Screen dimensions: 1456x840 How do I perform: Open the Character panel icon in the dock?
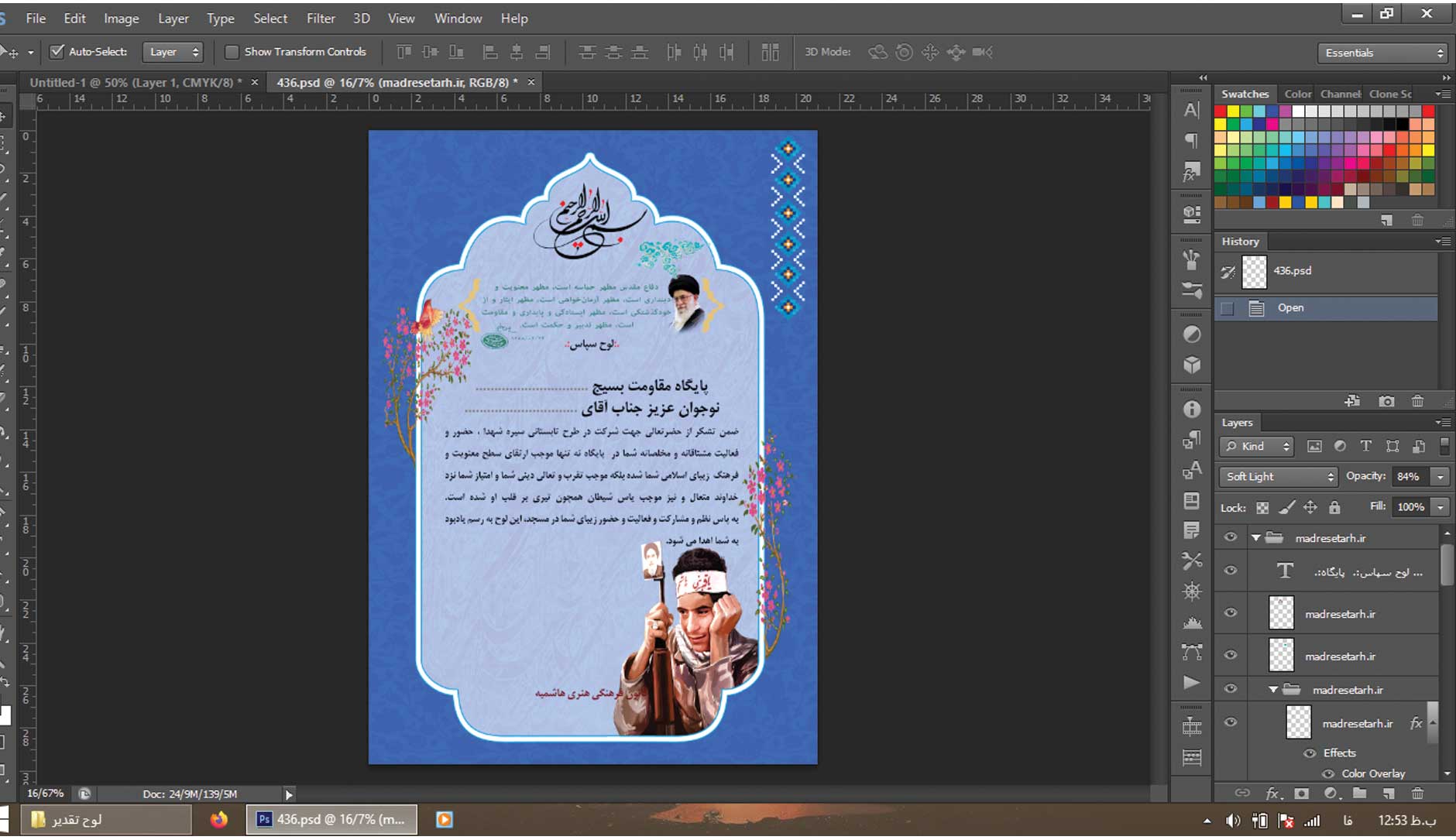(x=1192, y=110)
